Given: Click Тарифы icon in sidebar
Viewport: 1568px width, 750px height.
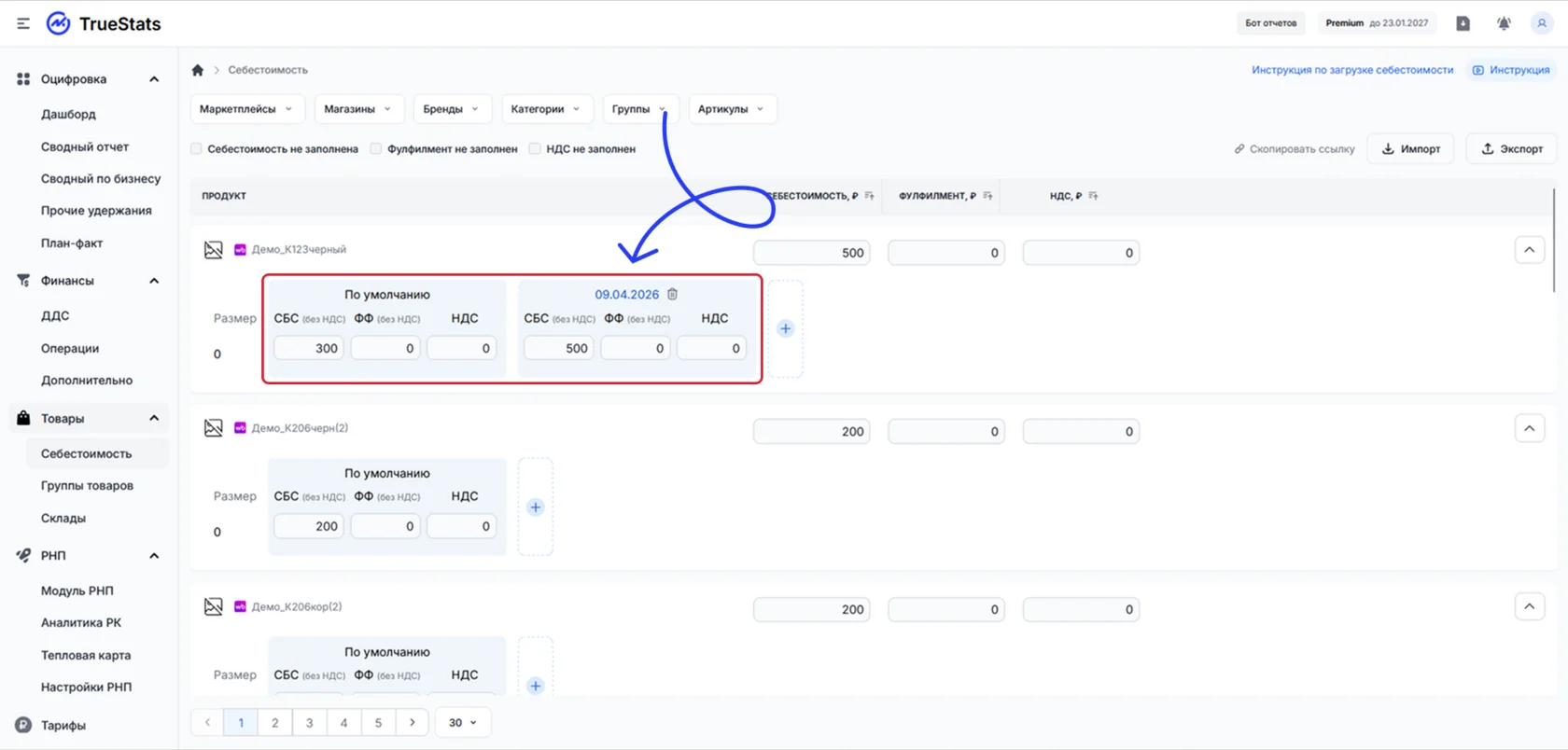Looking at the screenshot, I should [23, 725].
